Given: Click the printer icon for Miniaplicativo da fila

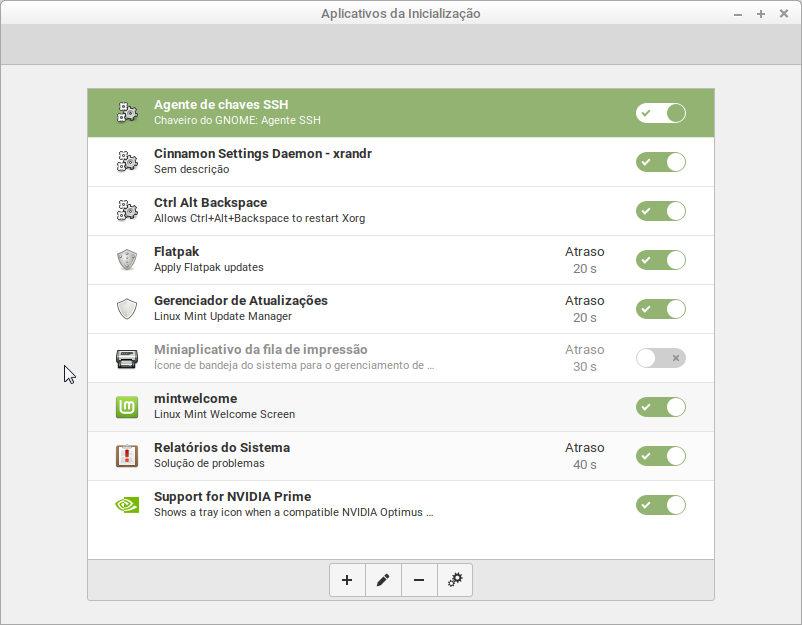Looking at the screenshot, I should click(x=127, y=358).
